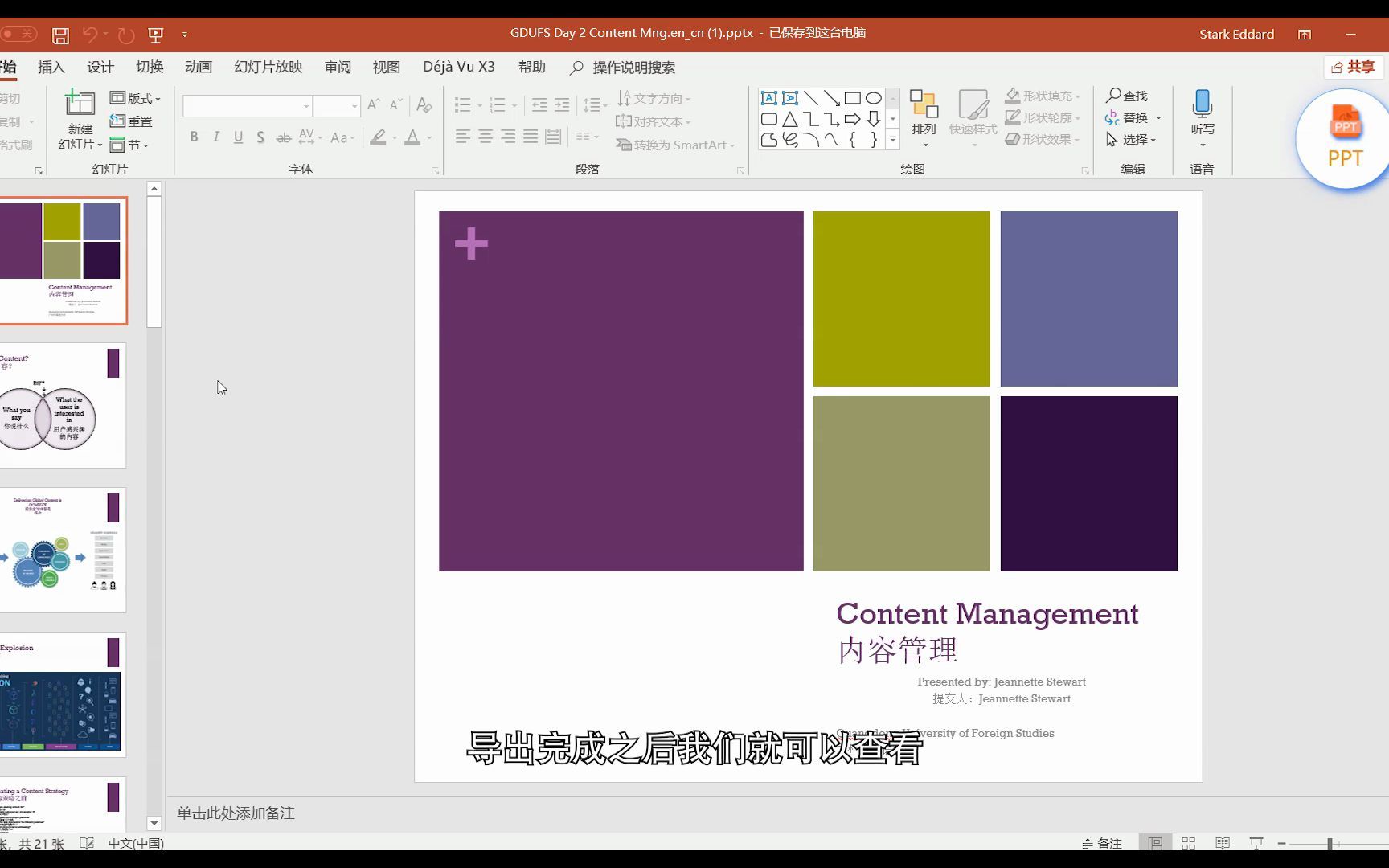Select the oval shape in gallery

(874, 98)
